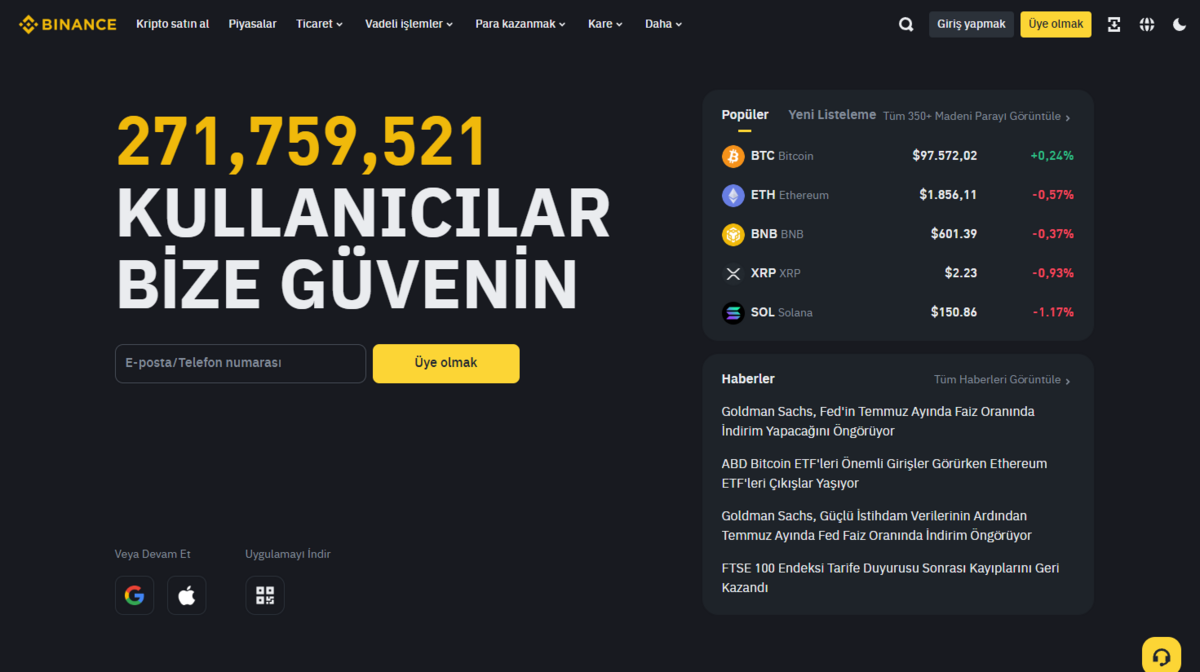
Task: Click the BNB price $601.39
Action: 954,234
